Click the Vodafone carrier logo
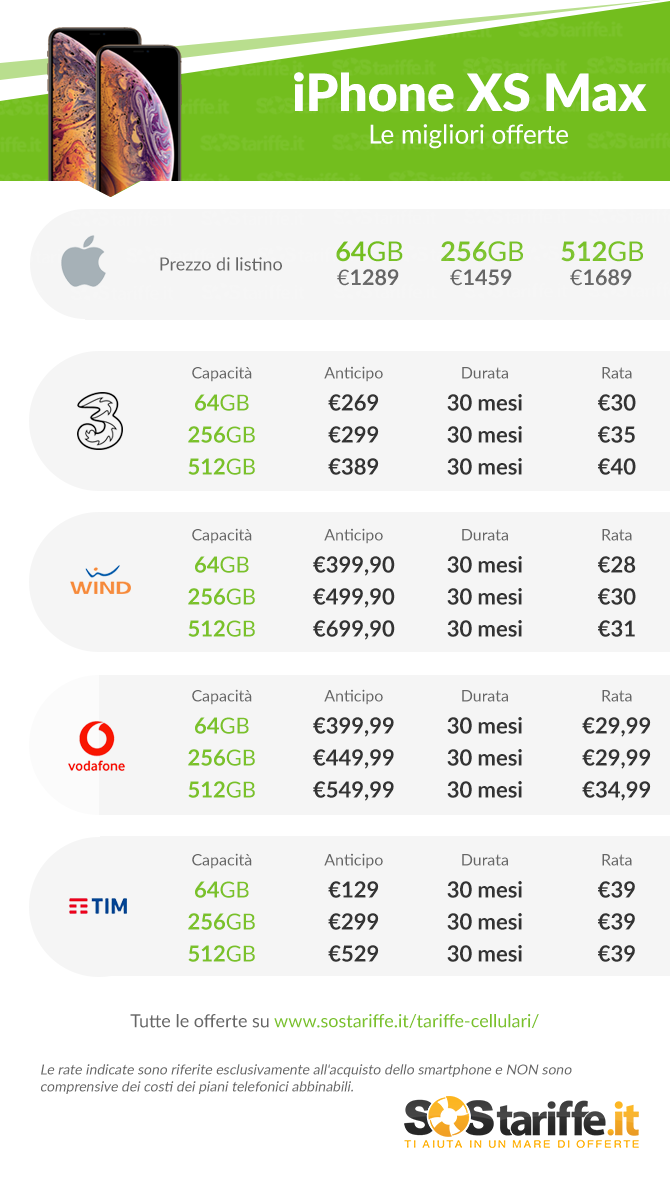The height and width of the screenshot is (1199, 670). click(97, 747)
